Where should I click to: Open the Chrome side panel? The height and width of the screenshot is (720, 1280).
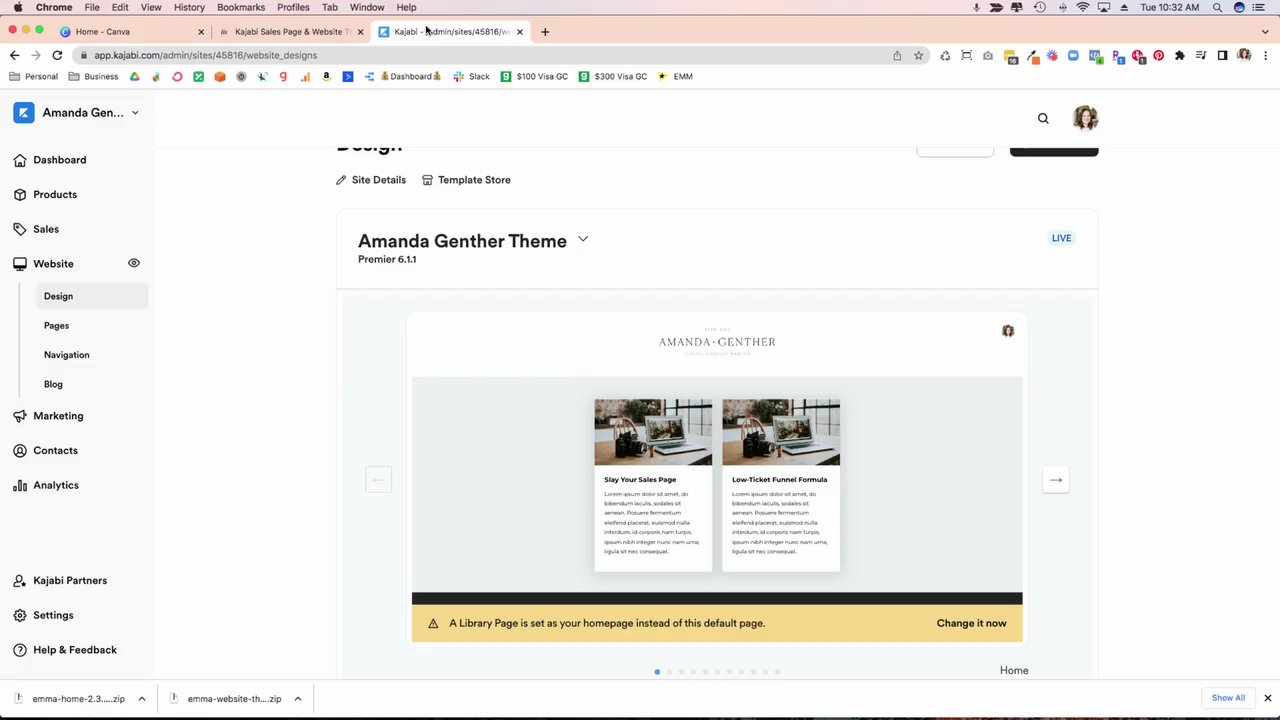click(1222, 56)
